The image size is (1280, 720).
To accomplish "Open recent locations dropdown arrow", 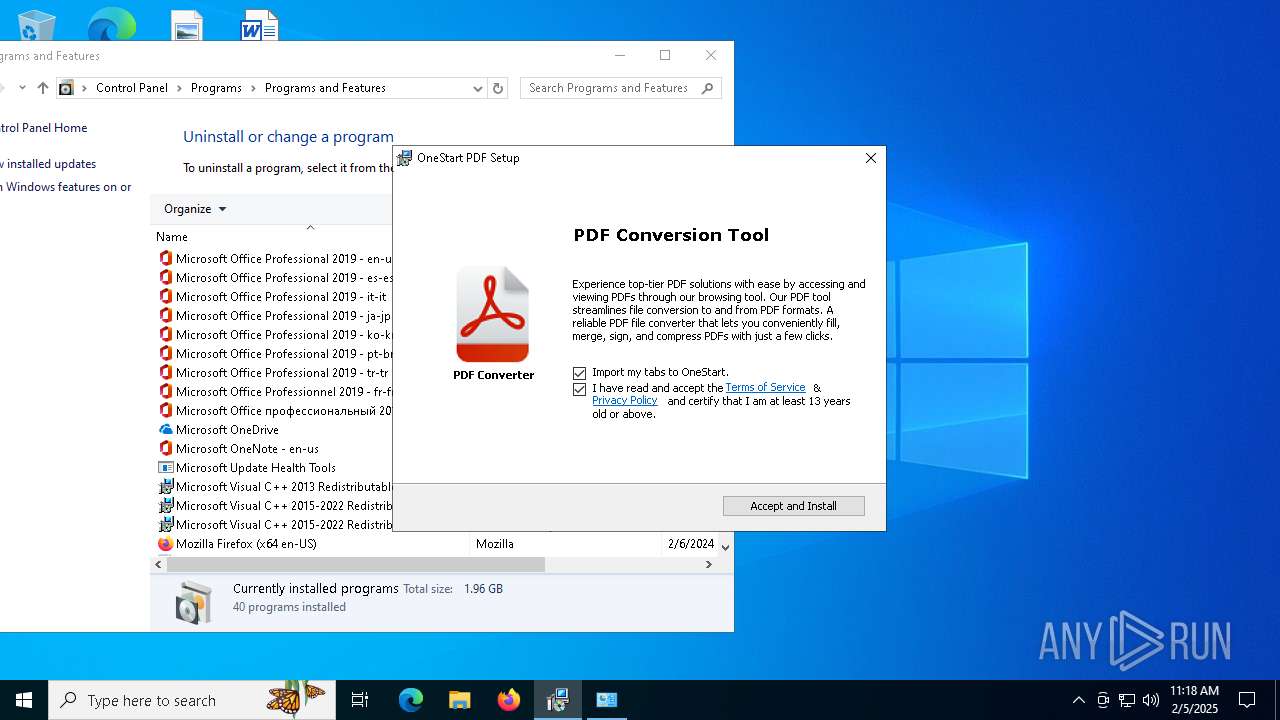I will [22, 88].
